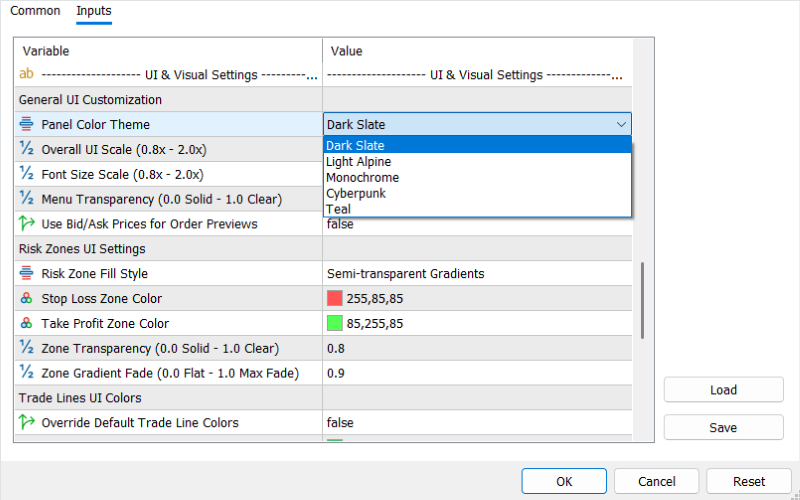Confirm with the OK button
The image size is (800, 500).
point(564,481)
